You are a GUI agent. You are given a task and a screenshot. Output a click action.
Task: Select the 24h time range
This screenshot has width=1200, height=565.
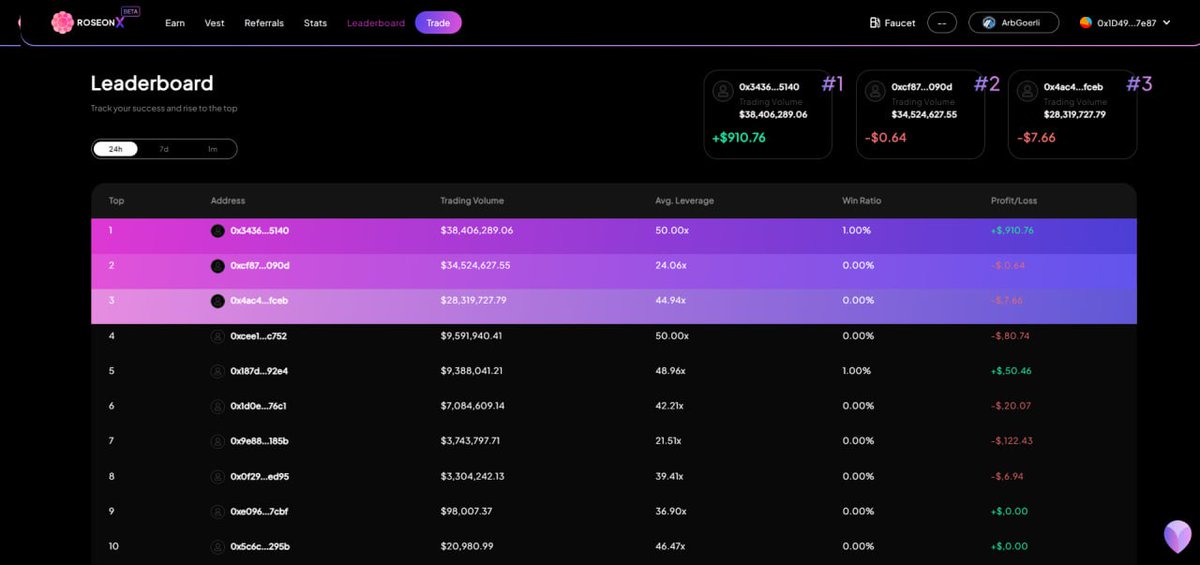coord(116,149)
